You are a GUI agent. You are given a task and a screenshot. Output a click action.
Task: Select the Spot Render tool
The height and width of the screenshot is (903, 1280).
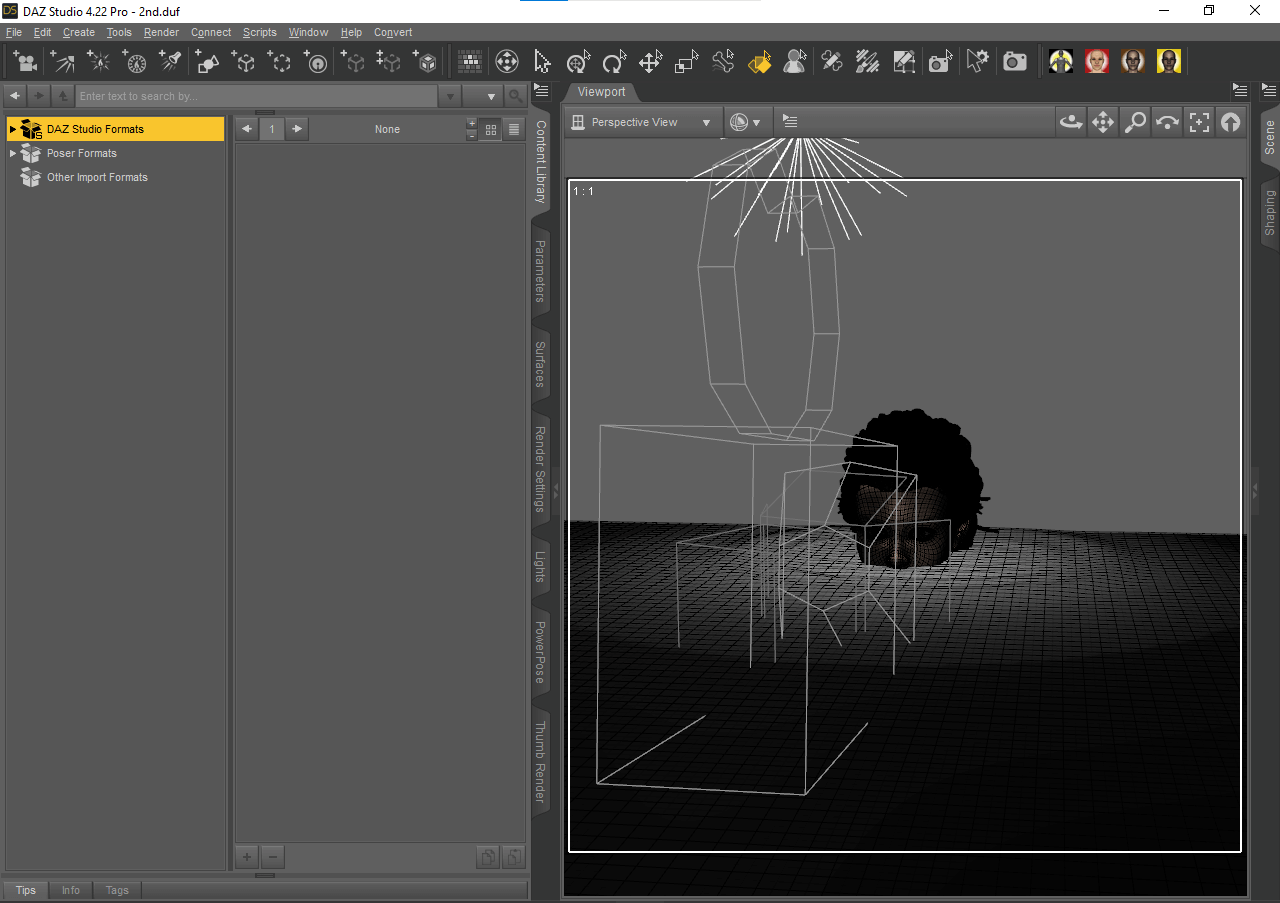point(939,62)
